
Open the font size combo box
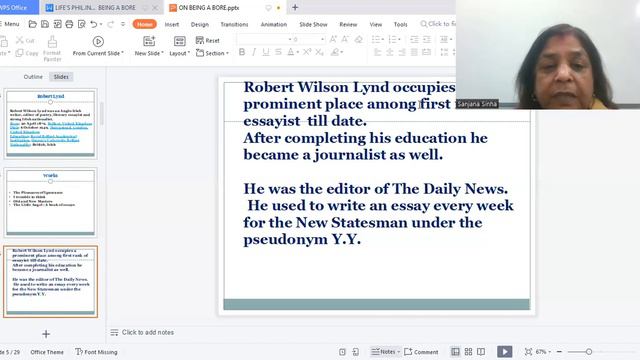coord(309,39)
